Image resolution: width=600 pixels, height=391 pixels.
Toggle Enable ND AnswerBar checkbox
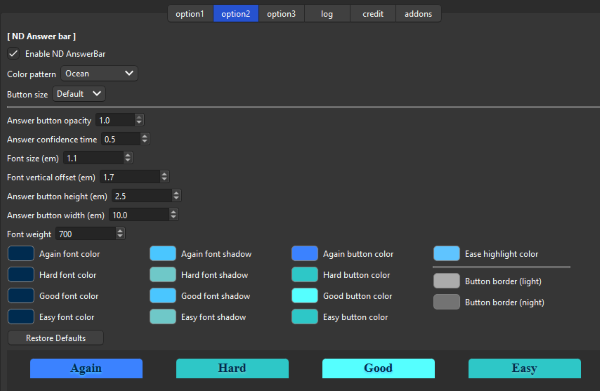click(x=13, y=54)
